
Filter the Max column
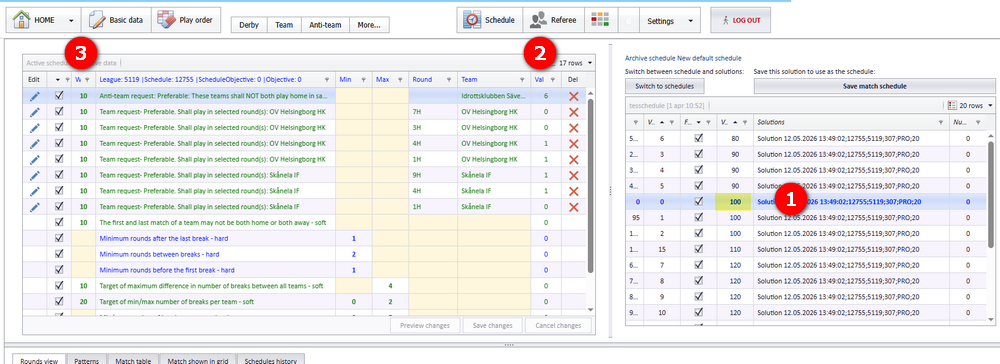pos(401,80)
